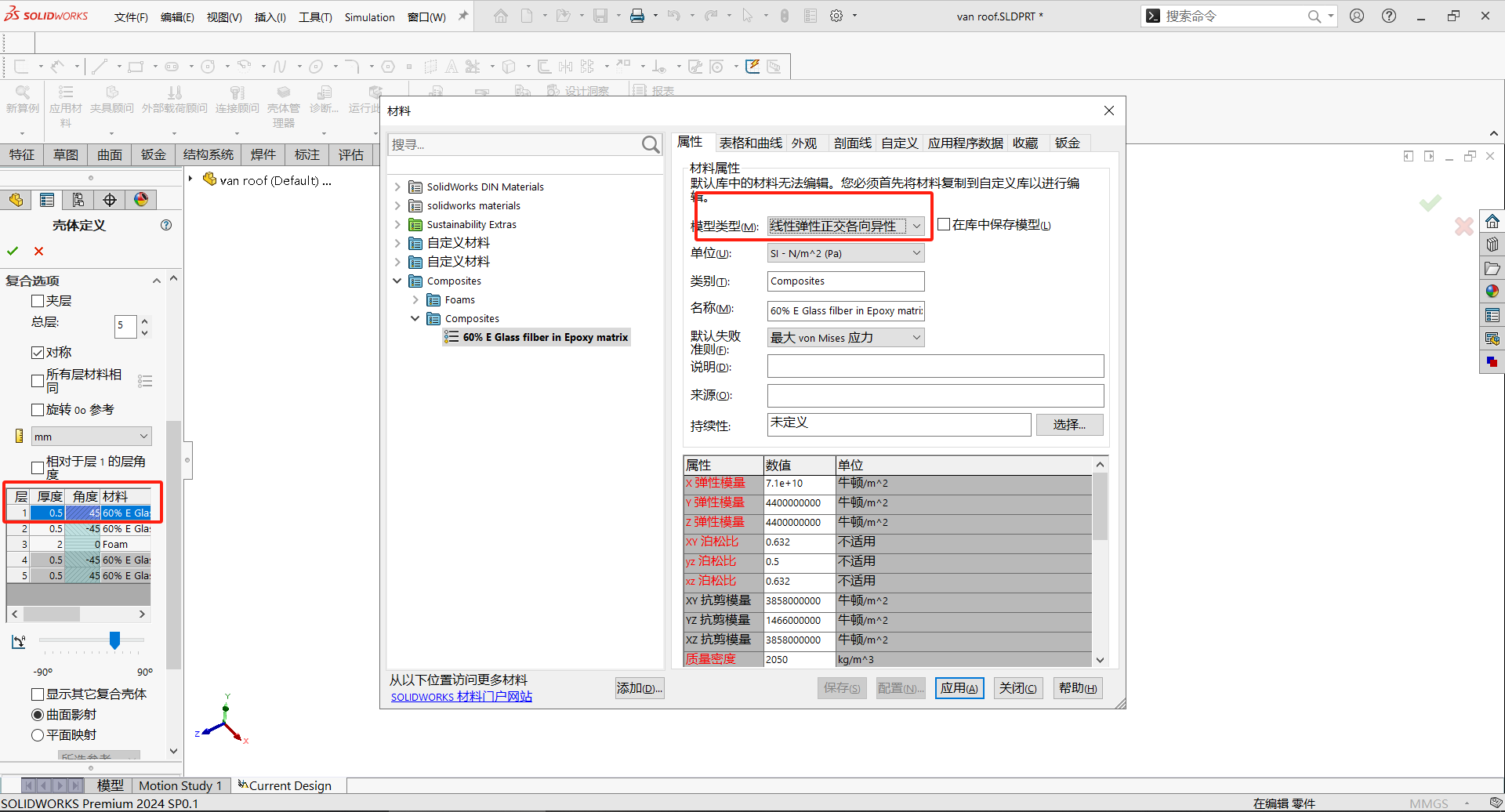Viewport: 1505px width, 812px height.
Task: Click the search magnifier in the material dialog
Action: 651,144
